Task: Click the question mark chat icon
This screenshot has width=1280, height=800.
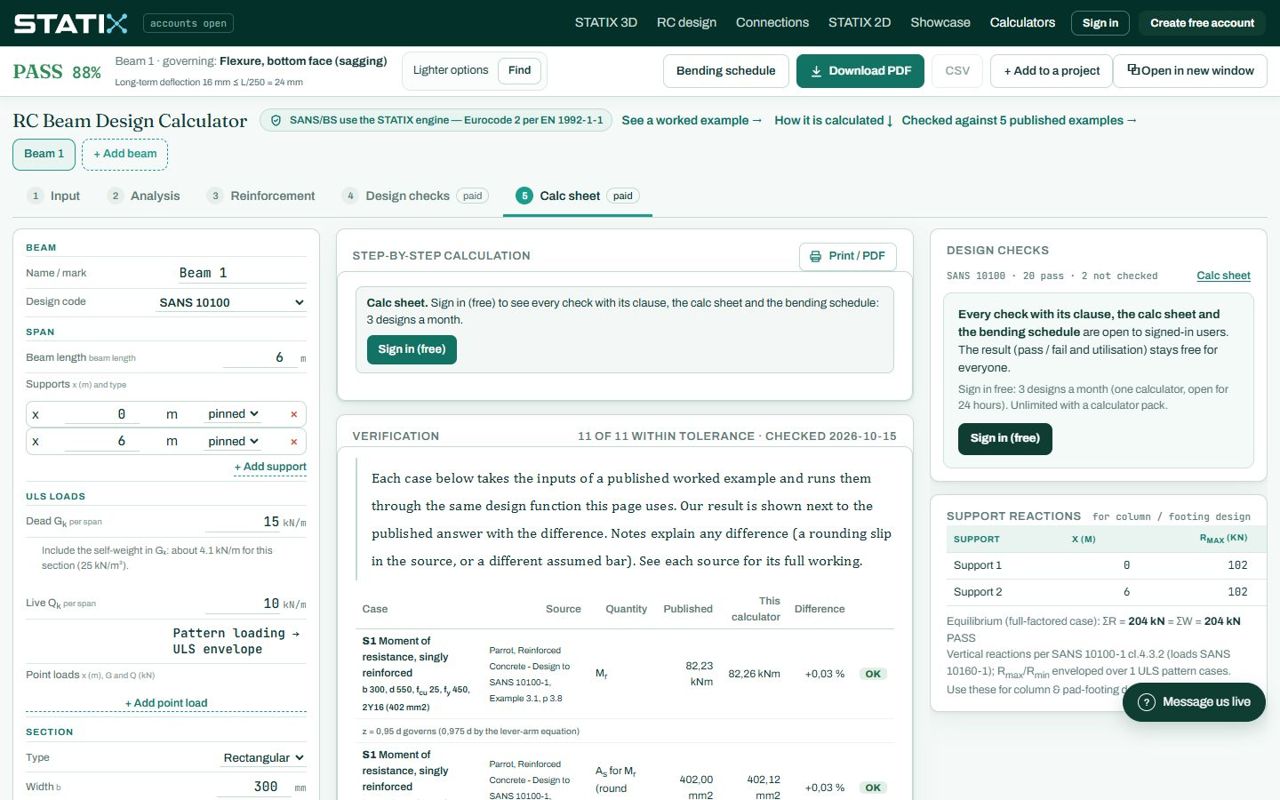Action: click(1147, 702)
